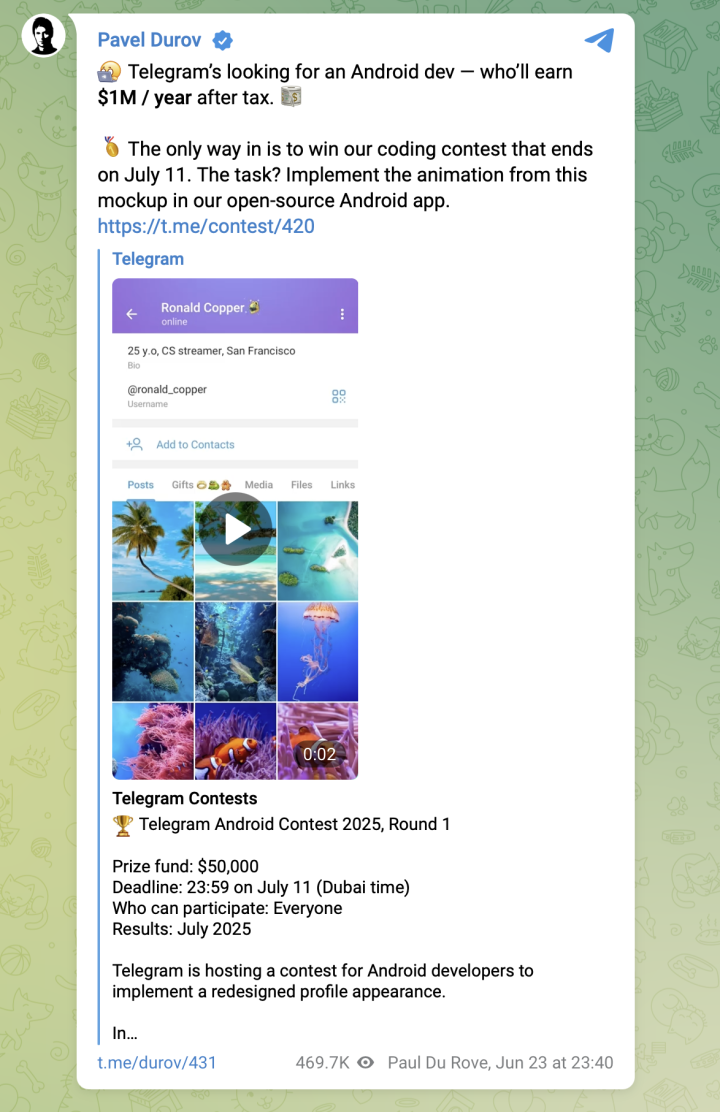Open Pavel Durov's profile avatar

pyautogui.click(x=43, y=35)
